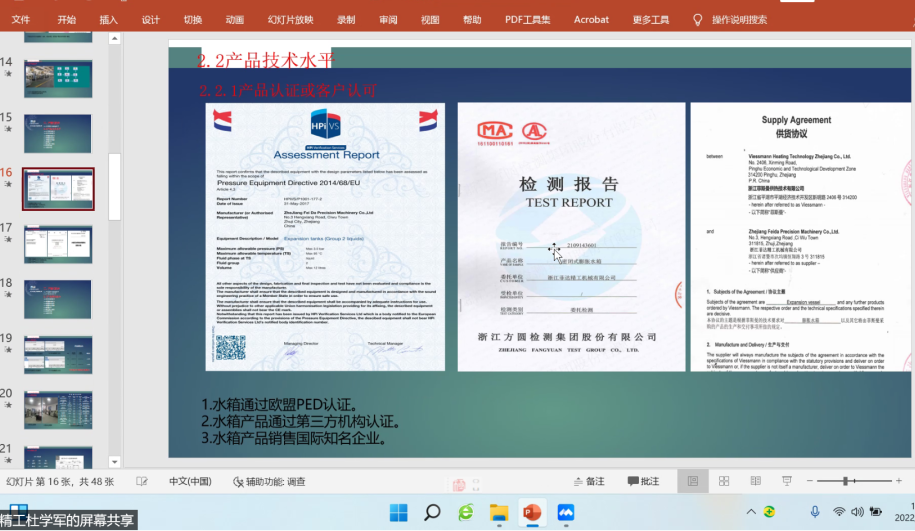Open the 插入 ribbon tab
This screenshot has width=915, height=531.
109,20
